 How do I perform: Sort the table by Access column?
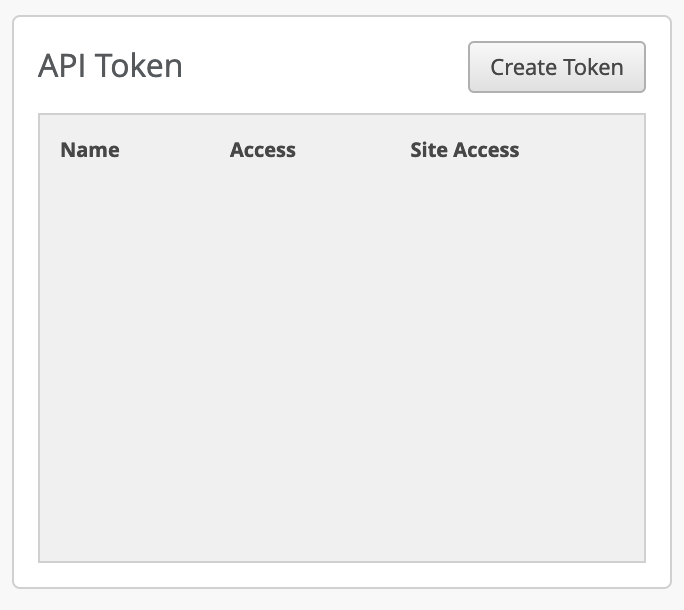pos(263,150)
